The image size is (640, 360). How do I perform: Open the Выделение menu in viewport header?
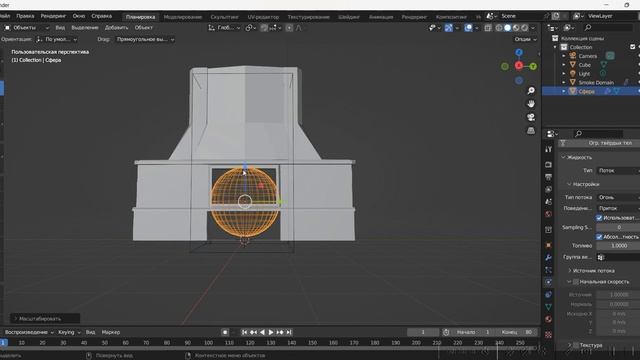[x=85, y=28]
